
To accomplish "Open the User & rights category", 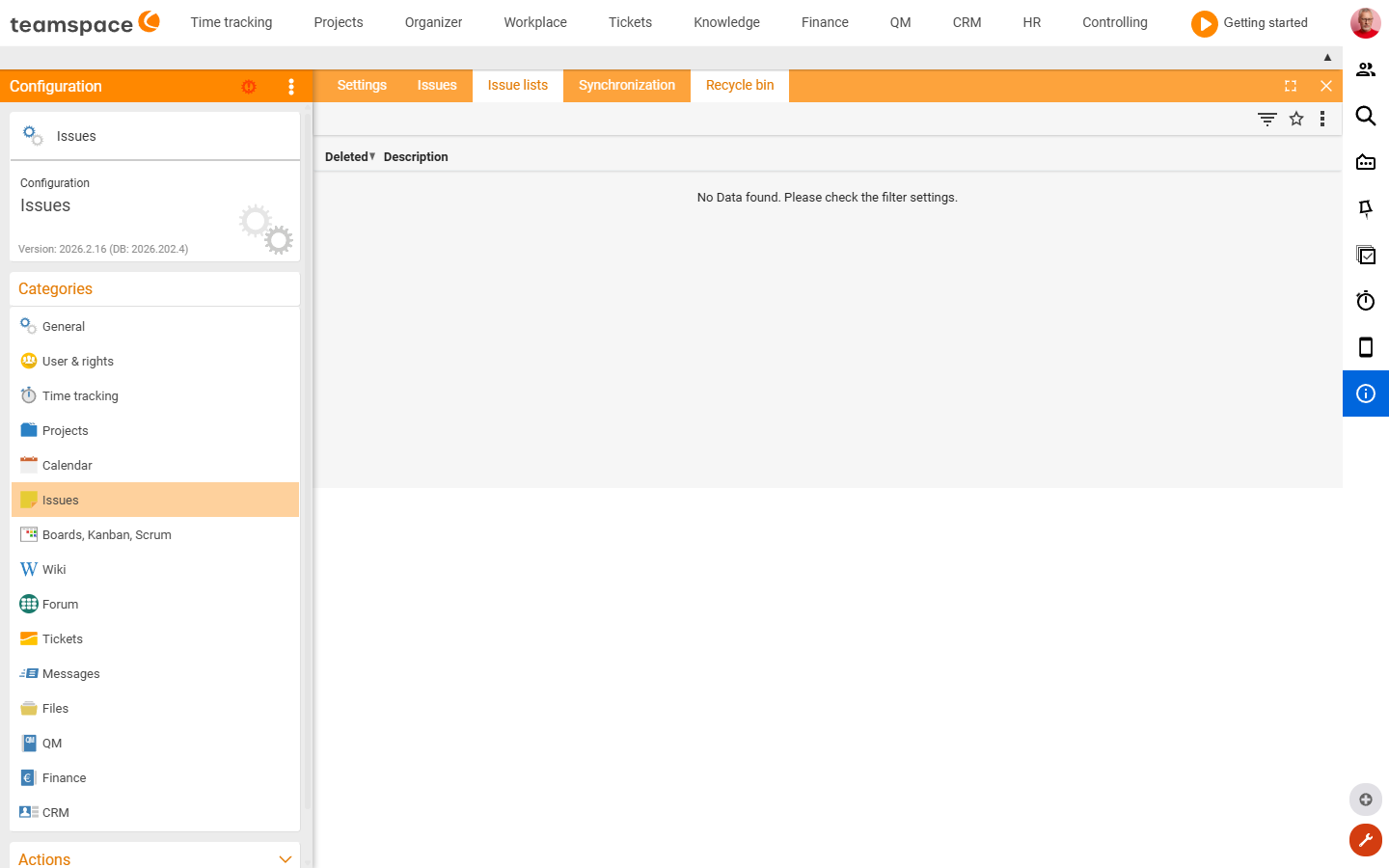I will 154,362.
